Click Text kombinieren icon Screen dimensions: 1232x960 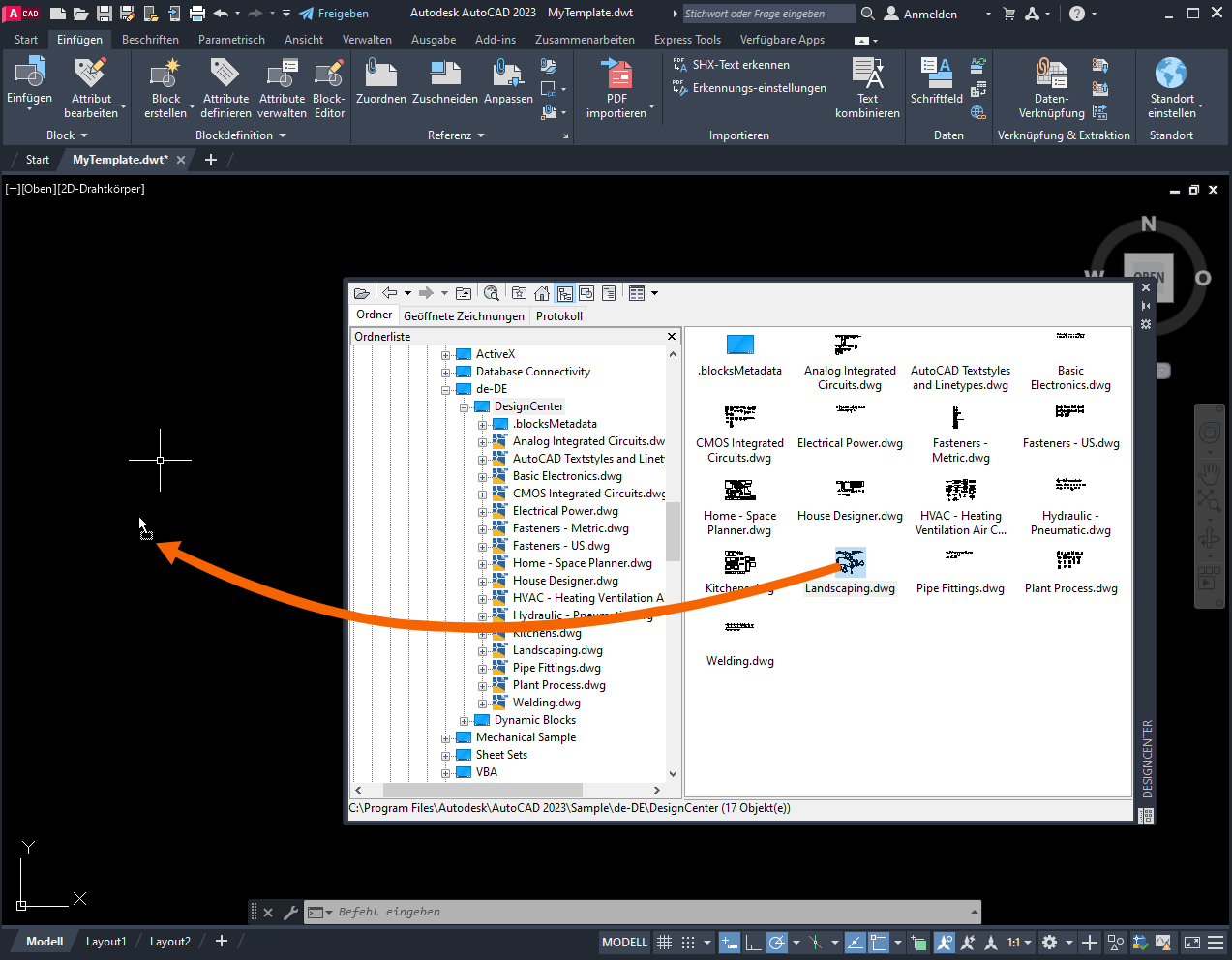point(867,73)
